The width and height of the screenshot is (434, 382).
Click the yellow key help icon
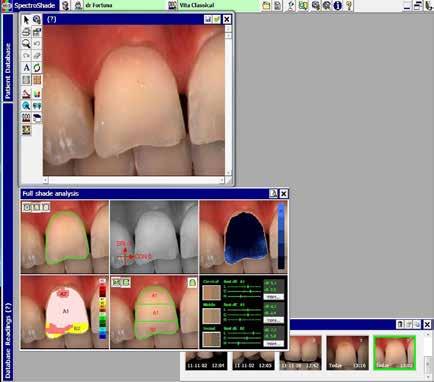[349, 6]
